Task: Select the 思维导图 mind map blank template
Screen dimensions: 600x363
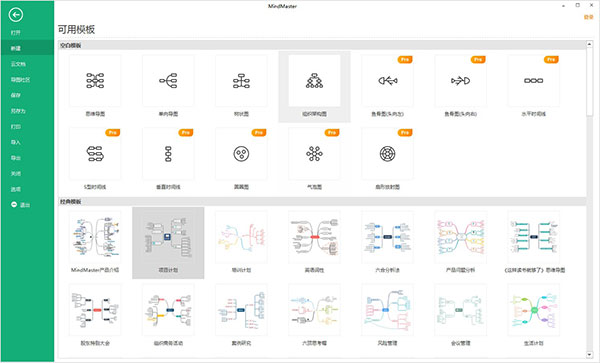Action: (x=95, y=81)
